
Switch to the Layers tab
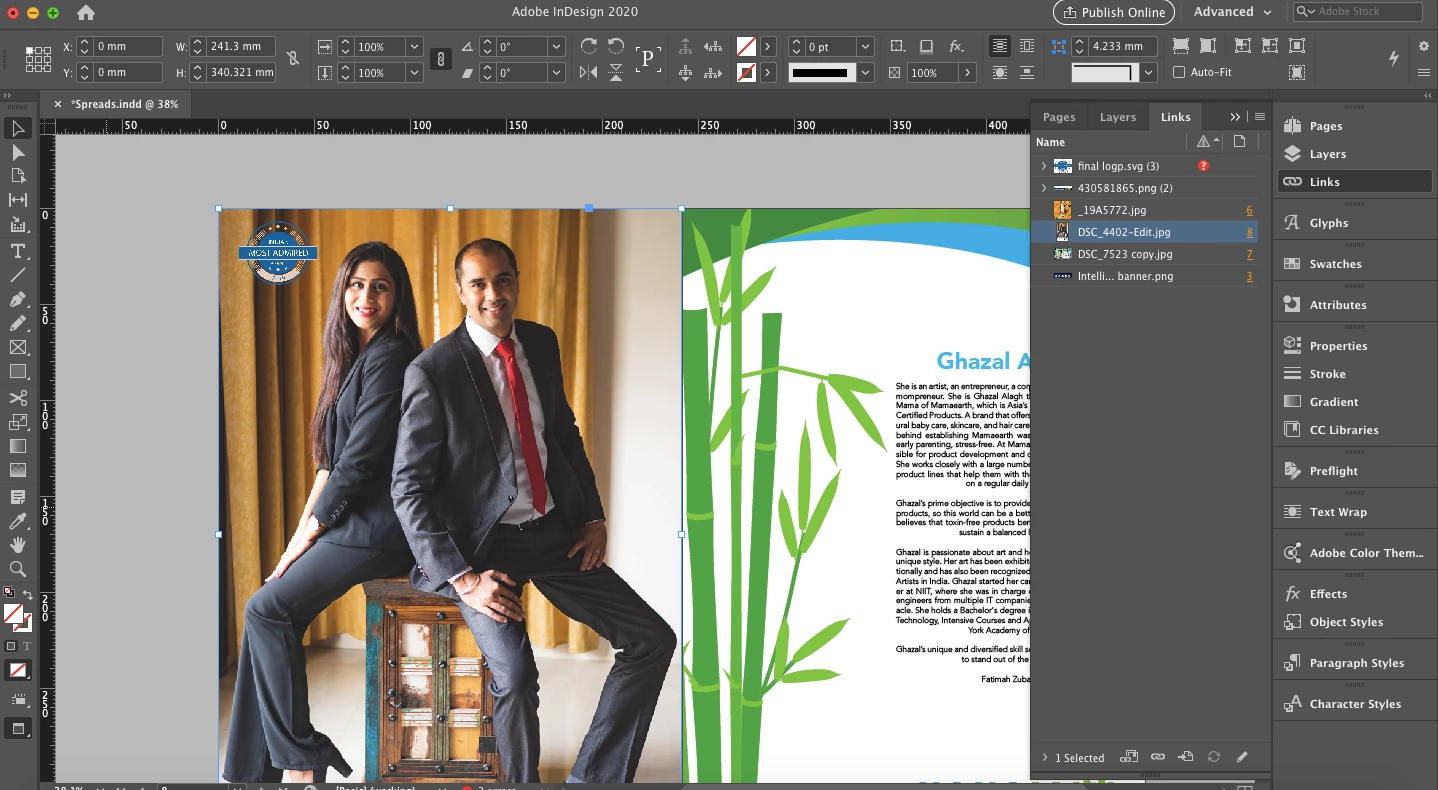click(1118, 117)
